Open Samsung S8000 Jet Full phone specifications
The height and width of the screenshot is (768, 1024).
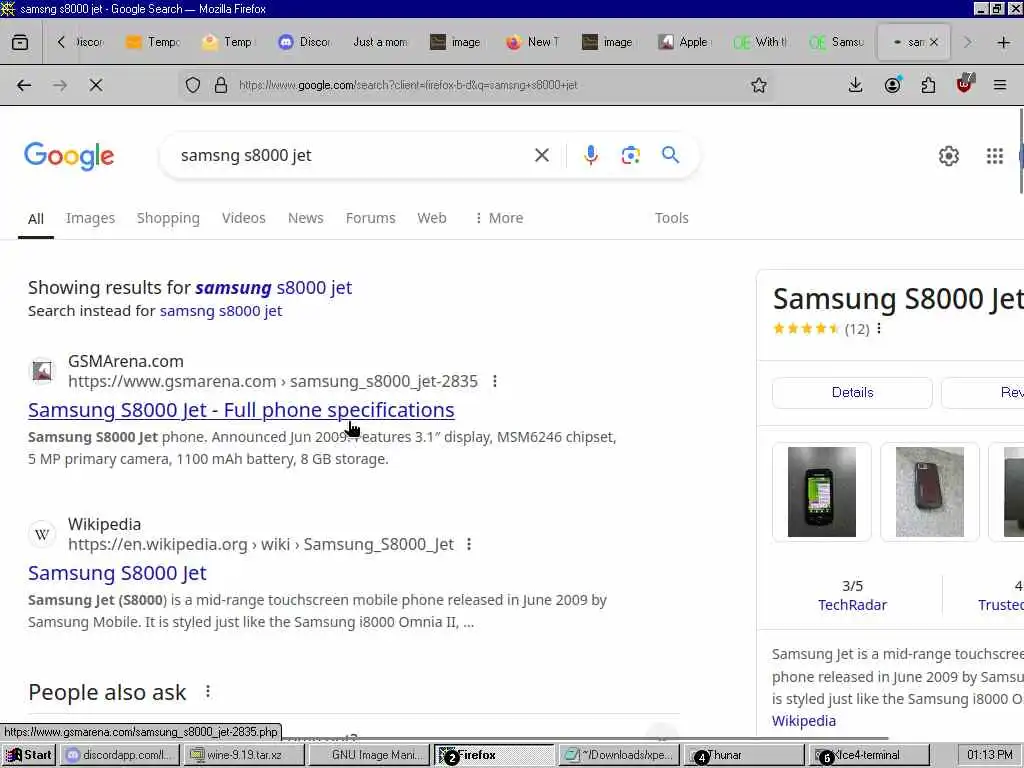[241, 410]
